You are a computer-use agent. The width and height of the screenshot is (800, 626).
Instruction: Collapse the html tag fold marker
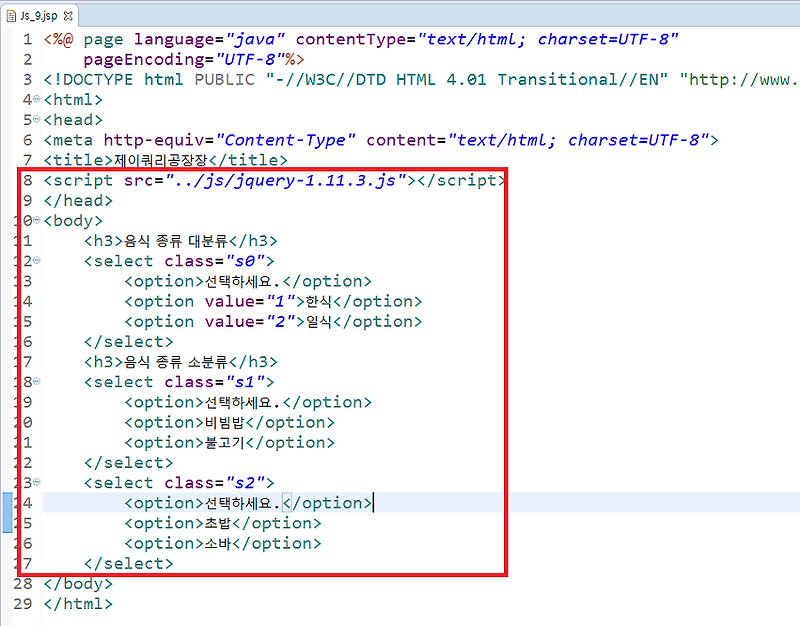pyautogui.click(x=37, y=99)
